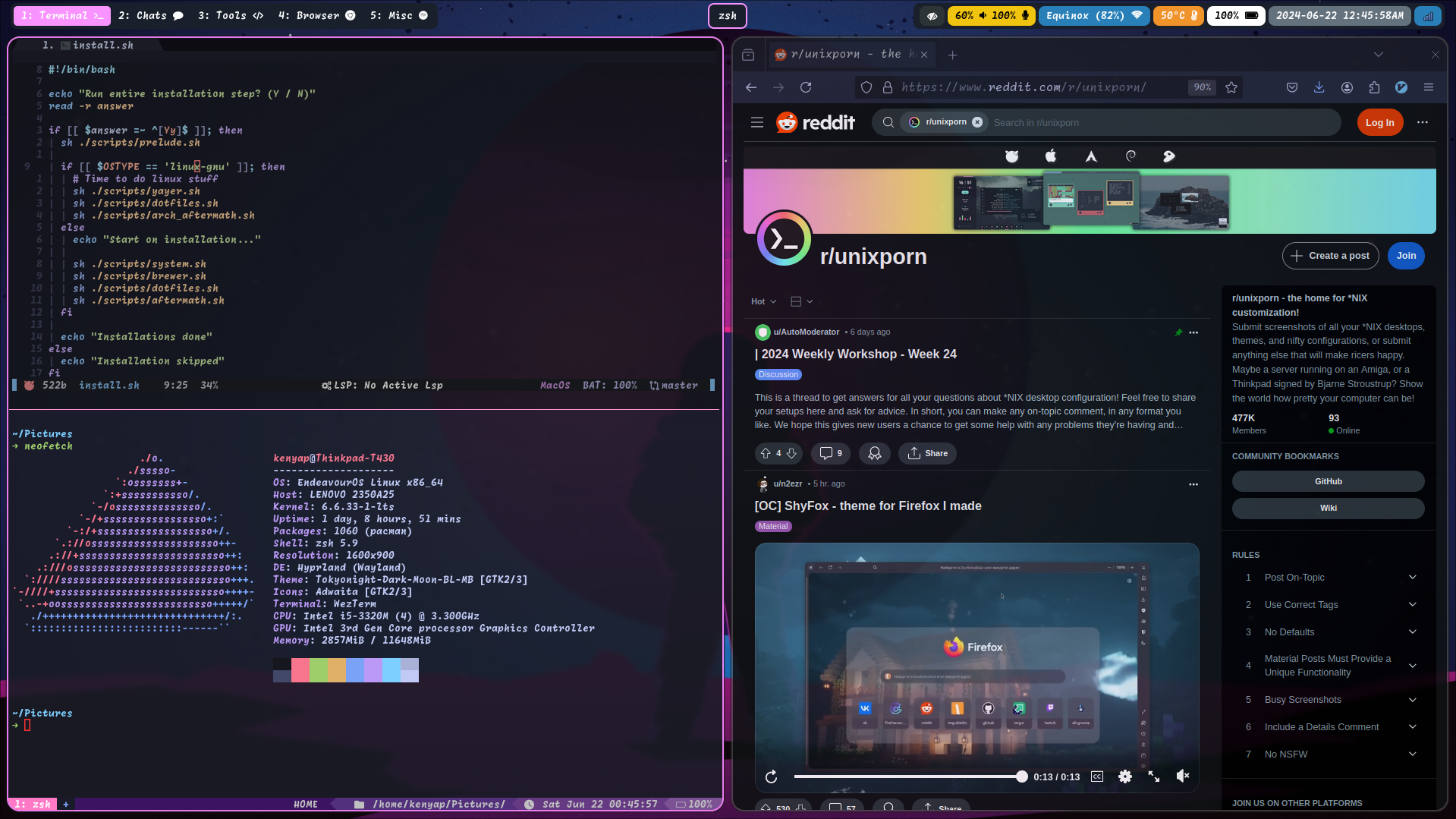Open tracking protection shield in address bar
1456x819 pixels.
(x=866, y=87)
